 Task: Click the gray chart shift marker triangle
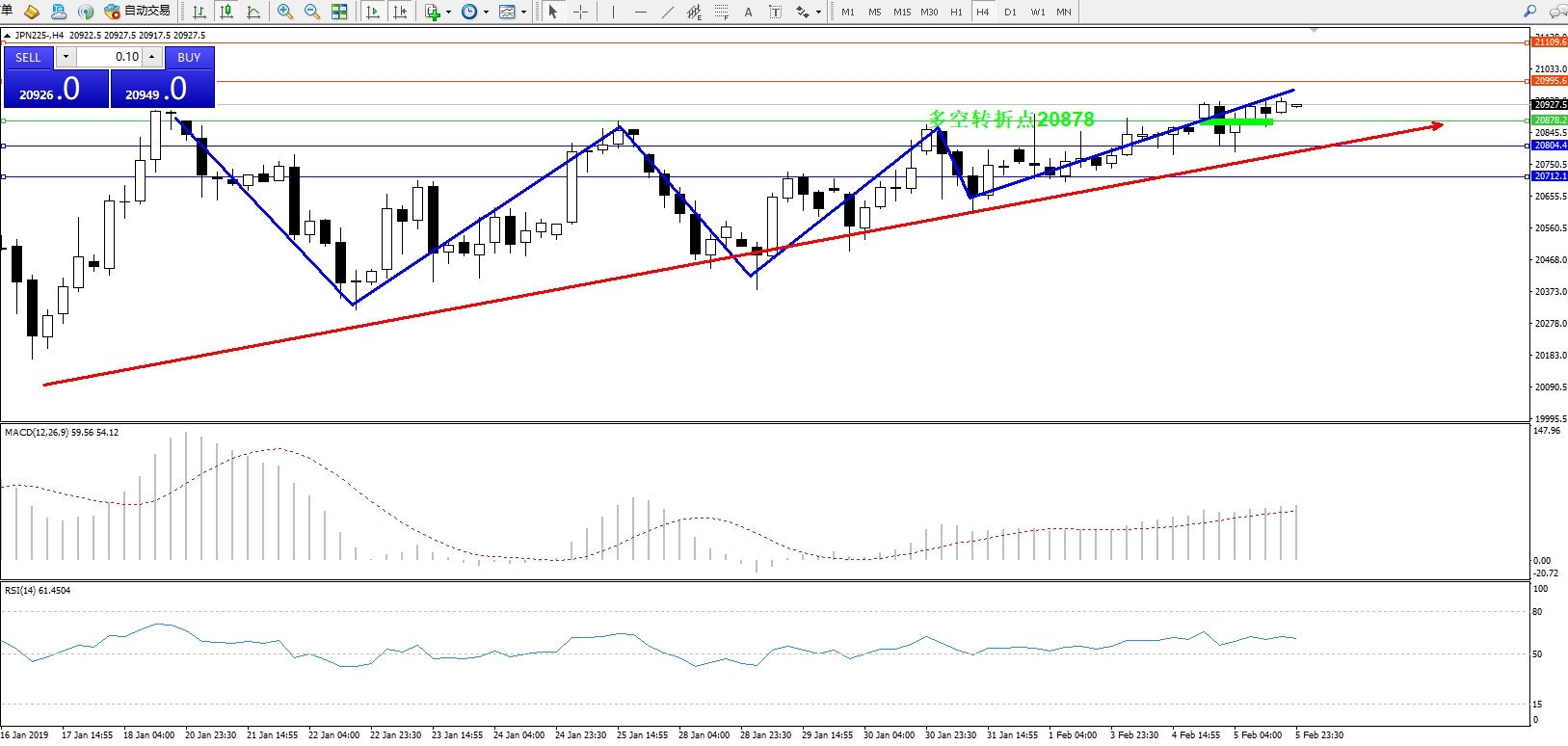(1314, 31)
